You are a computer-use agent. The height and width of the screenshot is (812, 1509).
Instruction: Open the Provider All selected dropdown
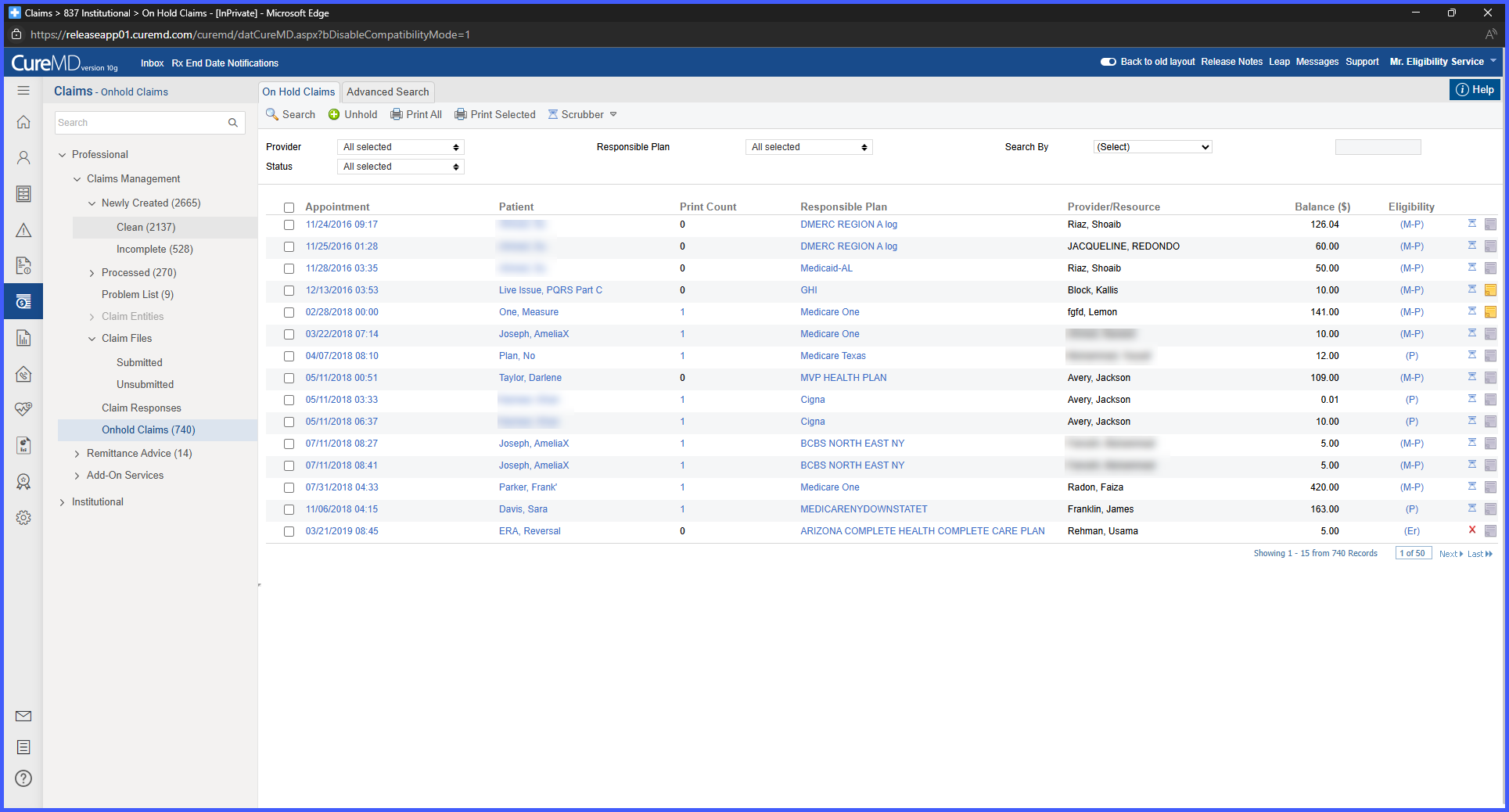coord(401,147)
